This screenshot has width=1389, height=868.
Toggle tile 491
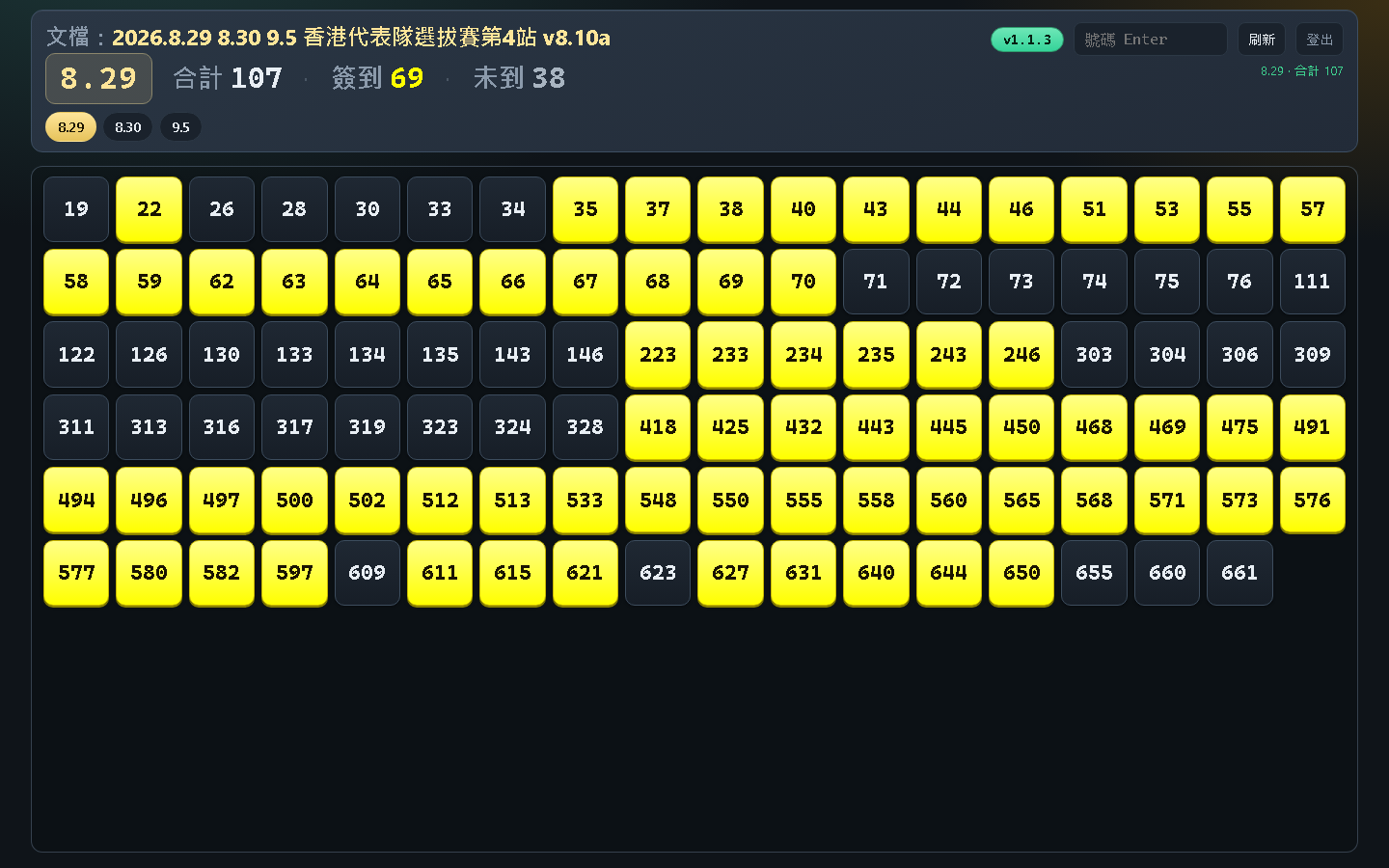point(1313,427)
